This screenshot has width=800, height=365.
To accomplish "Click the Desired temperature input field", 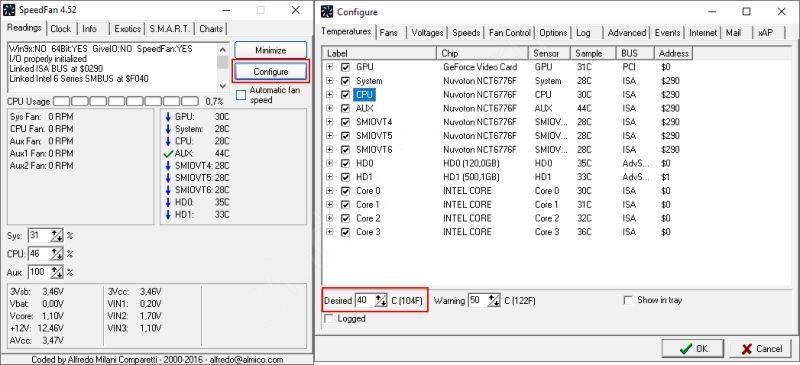I will tap(365, 301).
